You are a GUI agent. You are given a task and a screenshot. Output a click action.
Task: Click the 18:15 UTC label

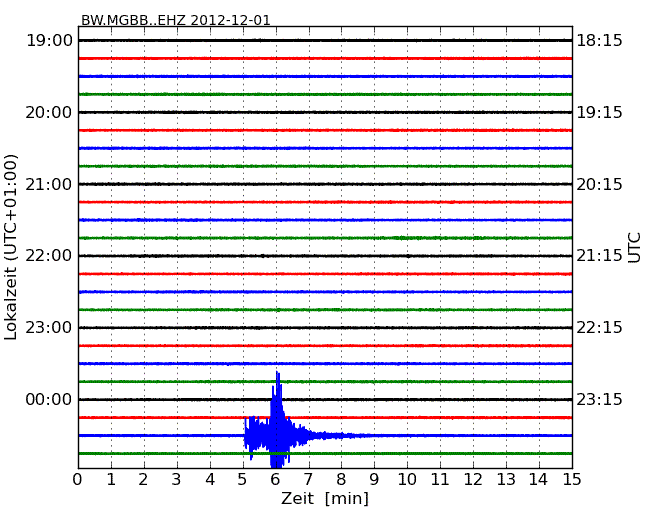(600, 41)
